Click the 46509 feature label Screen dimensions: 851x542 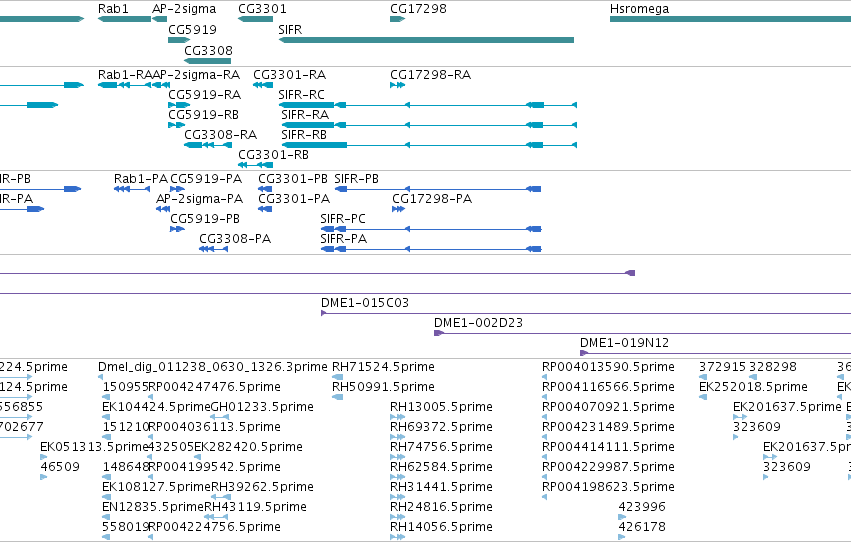60,467
